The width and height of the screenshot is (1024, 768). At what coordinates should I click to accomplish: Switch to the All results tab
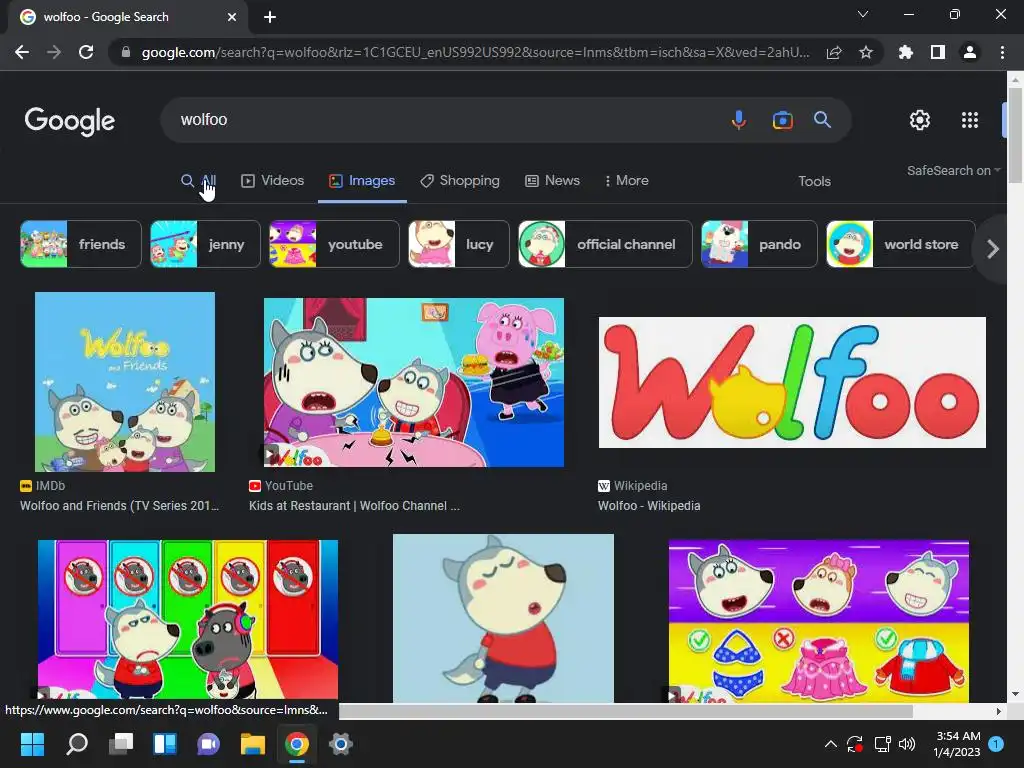pos(199,180)
